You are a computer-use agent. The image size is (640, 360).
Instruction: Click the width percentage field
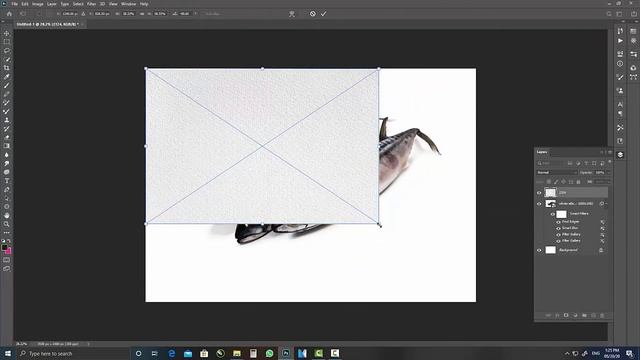point(128,13)
